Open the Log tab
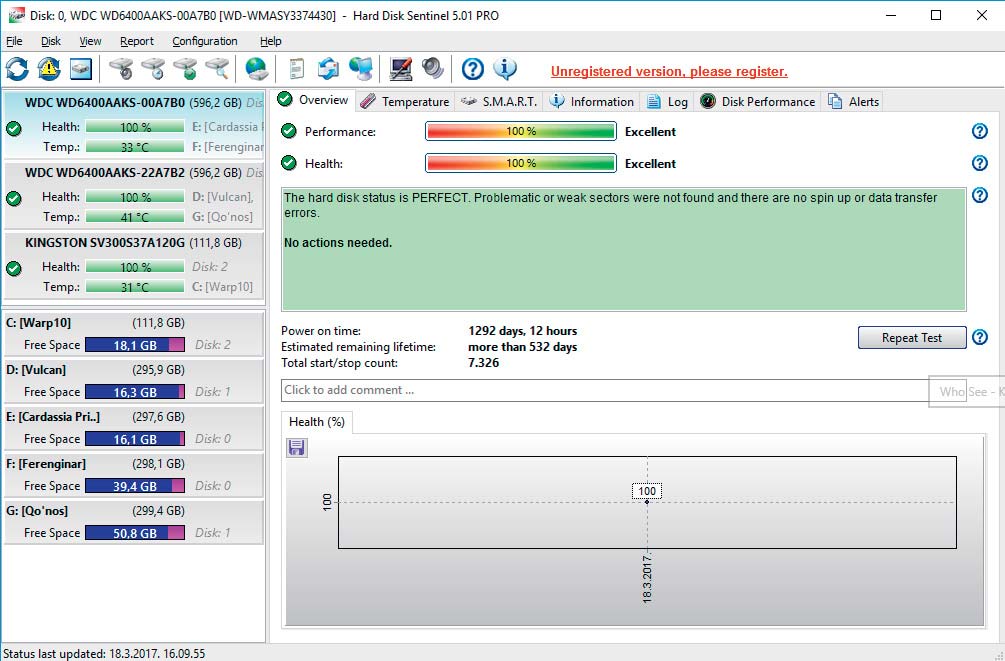Image resolution: width=1005 pixels, height=661 pixels. click(667, 102)
